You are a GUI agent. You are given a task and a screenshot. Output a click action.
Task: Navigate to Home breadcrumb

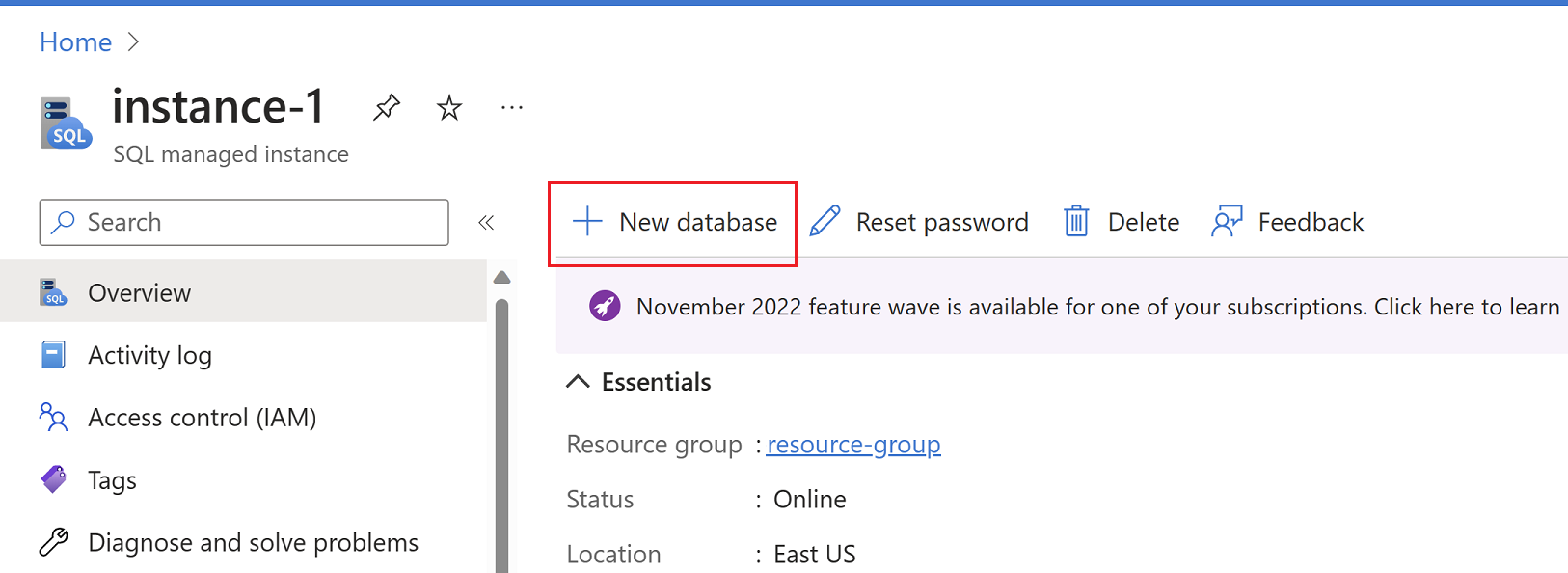(x=75, y=42)
